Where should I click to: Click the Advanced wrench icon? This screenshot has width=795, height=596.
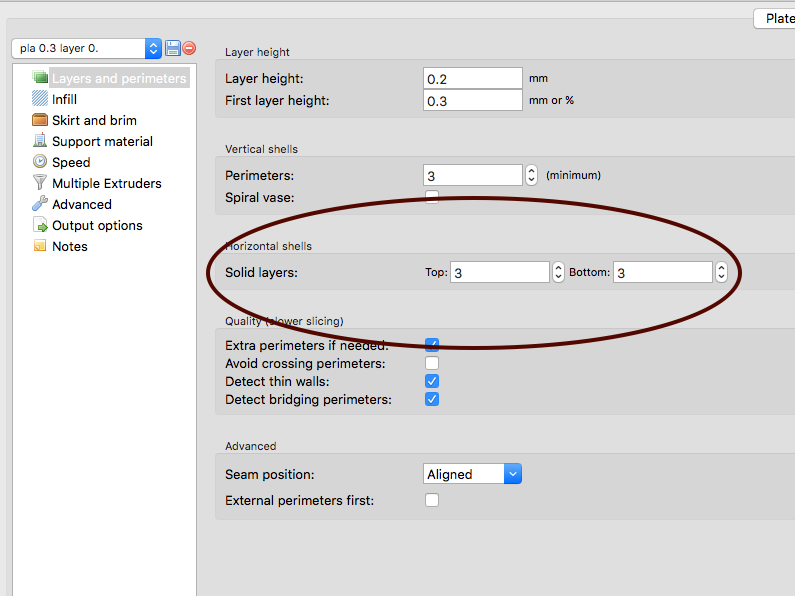(x=40, y=204)
